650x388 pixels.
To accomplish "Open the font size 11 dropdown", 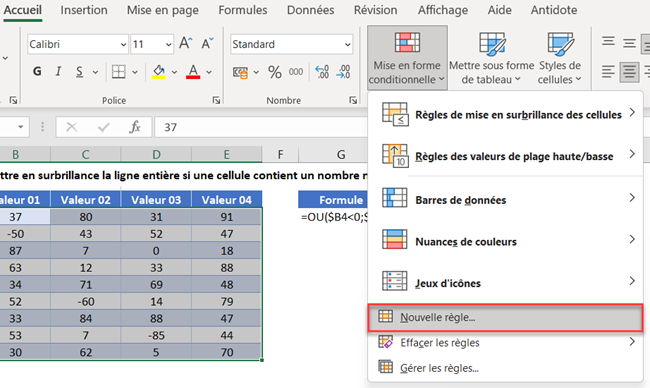I will click(x=168, y=44).
